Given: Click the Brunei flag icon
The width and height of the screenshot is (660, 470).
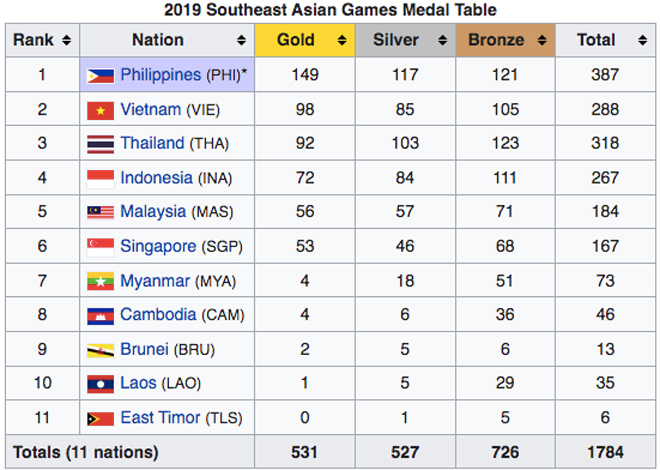Looking at the screenshot, I should [100, 350].
